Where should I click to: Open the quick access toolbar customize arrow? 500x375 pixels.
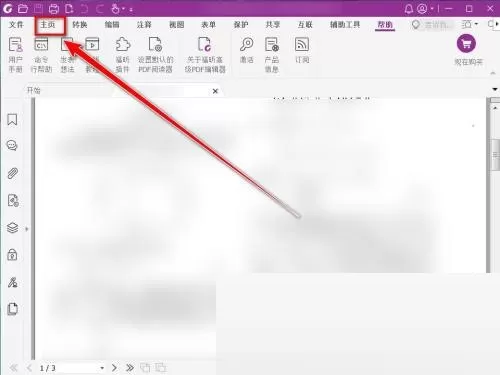pos(131,10)
